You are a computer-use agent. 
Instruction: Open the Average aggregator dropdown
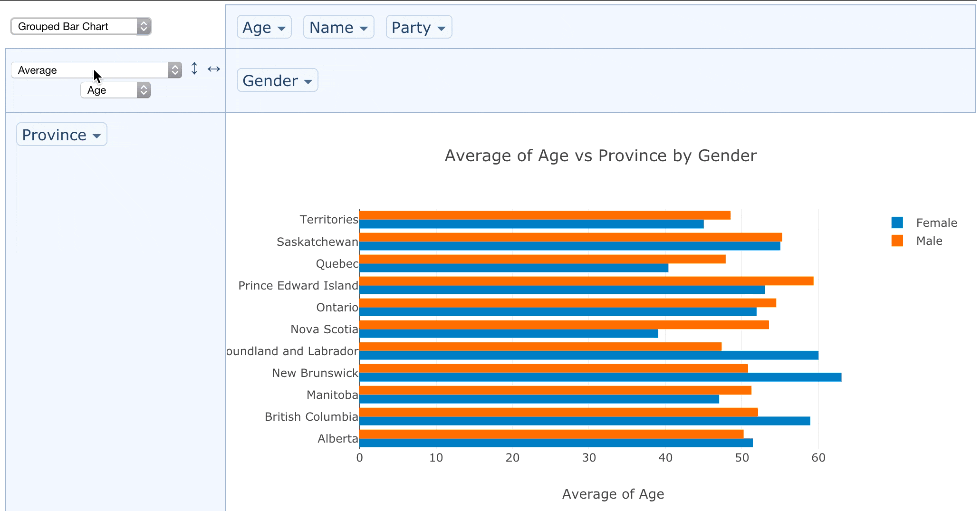(96, 70)
